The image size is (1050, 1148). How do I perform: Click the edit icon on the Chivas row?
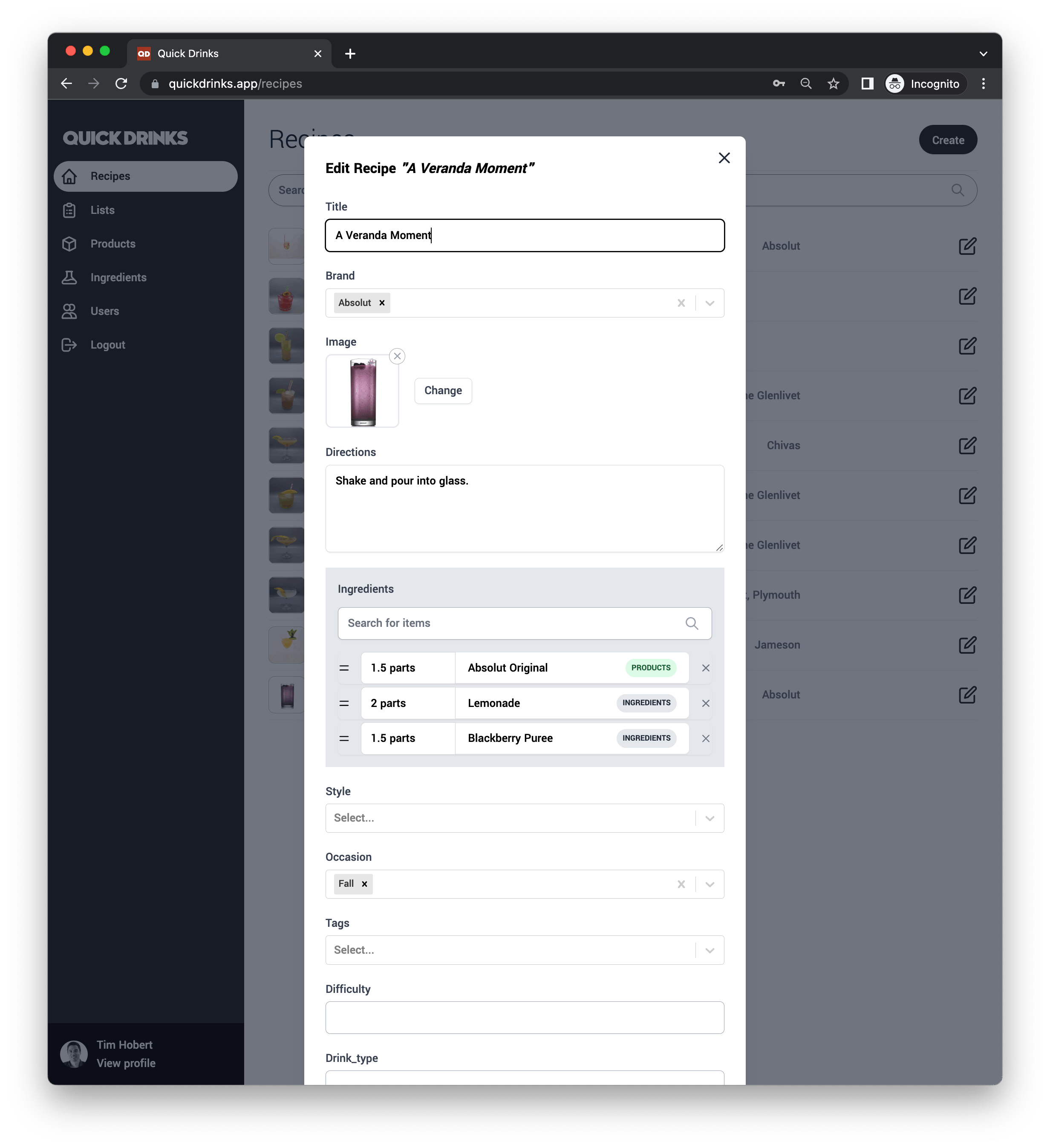tap(967, 445)
